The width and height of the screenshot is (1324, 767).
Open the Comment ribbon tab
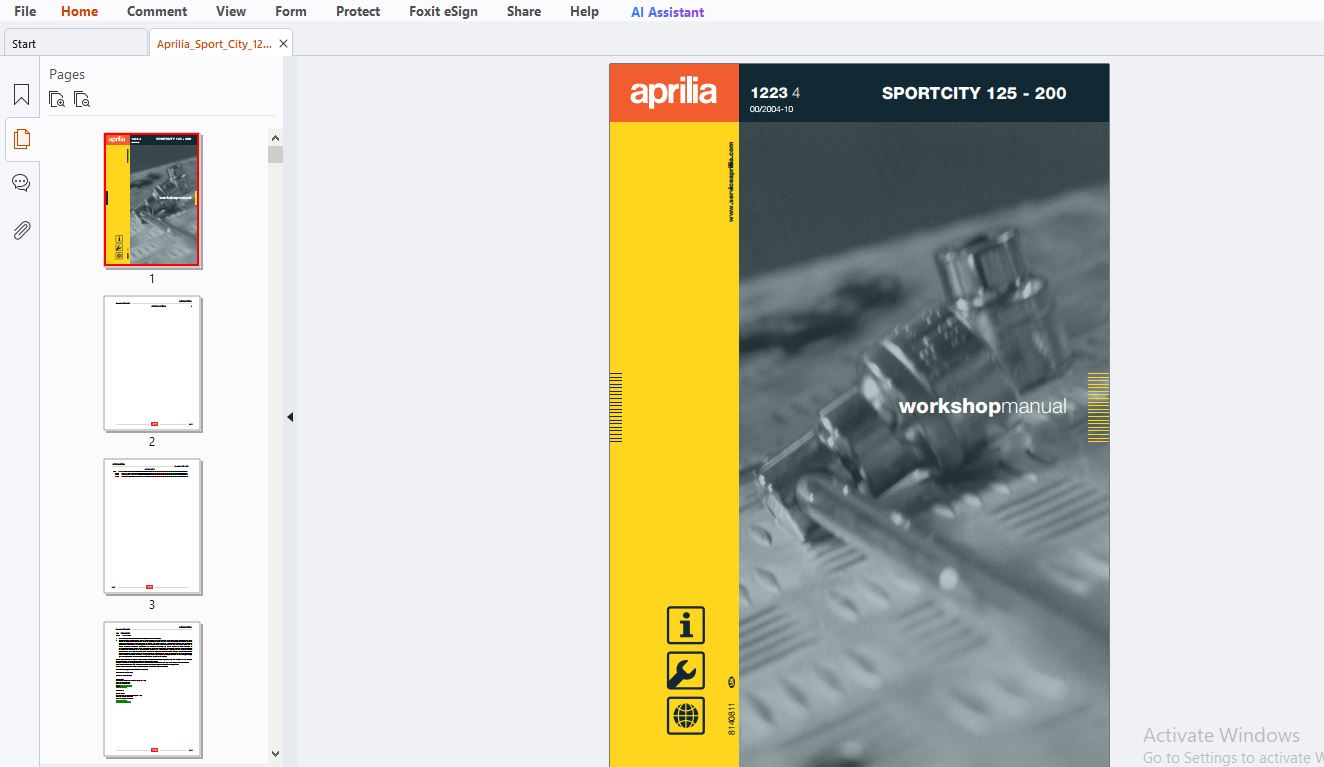click(157, 11)
